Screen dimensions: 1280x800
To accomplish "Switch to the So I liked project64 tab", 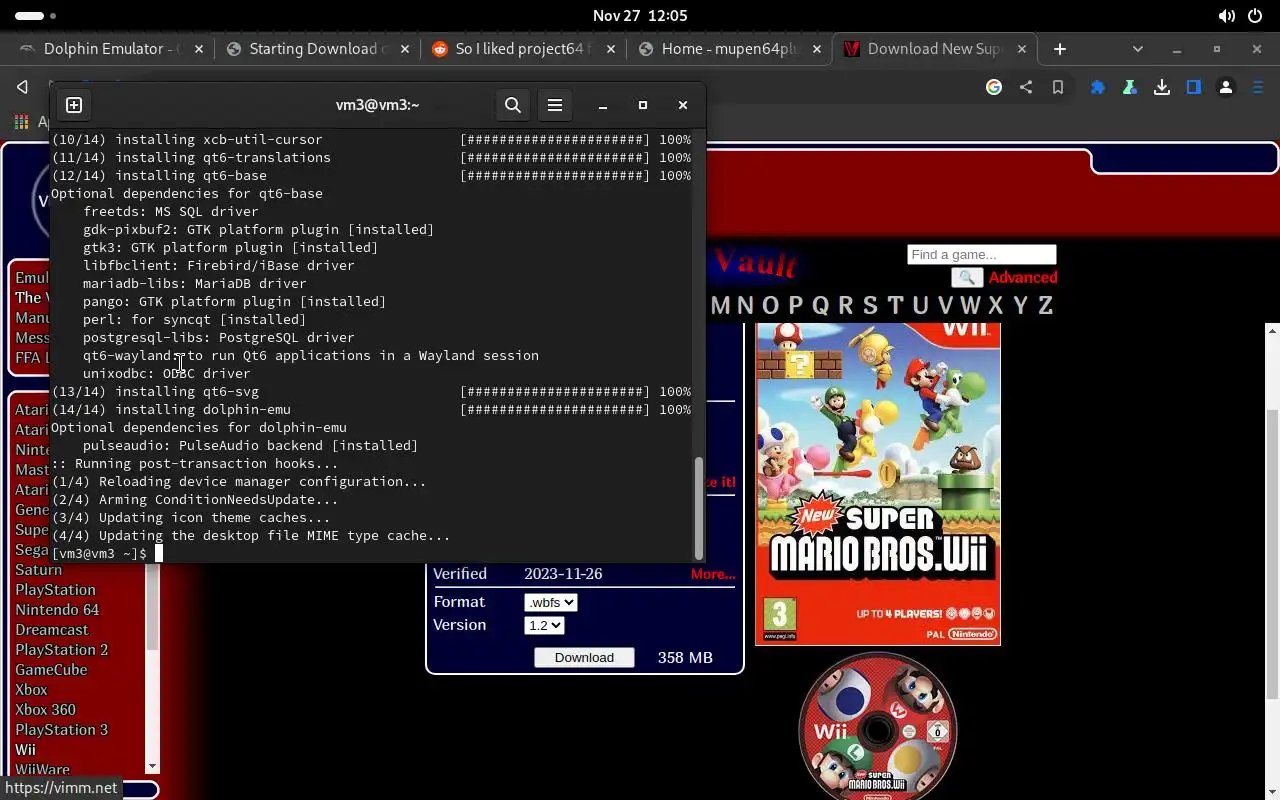I will coord(522,49).
